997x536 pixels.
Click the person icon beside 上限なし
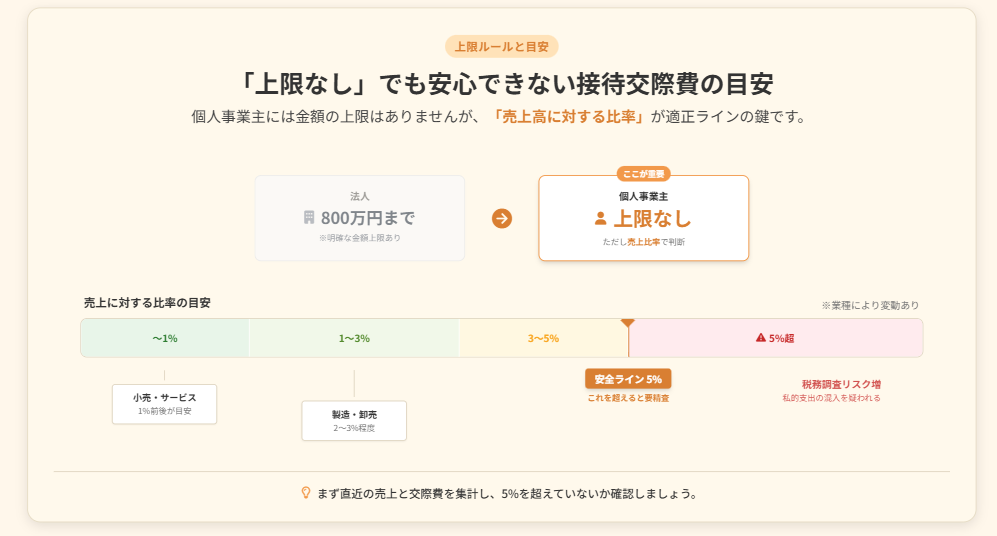pyautogui.click(x=601, y=218)
